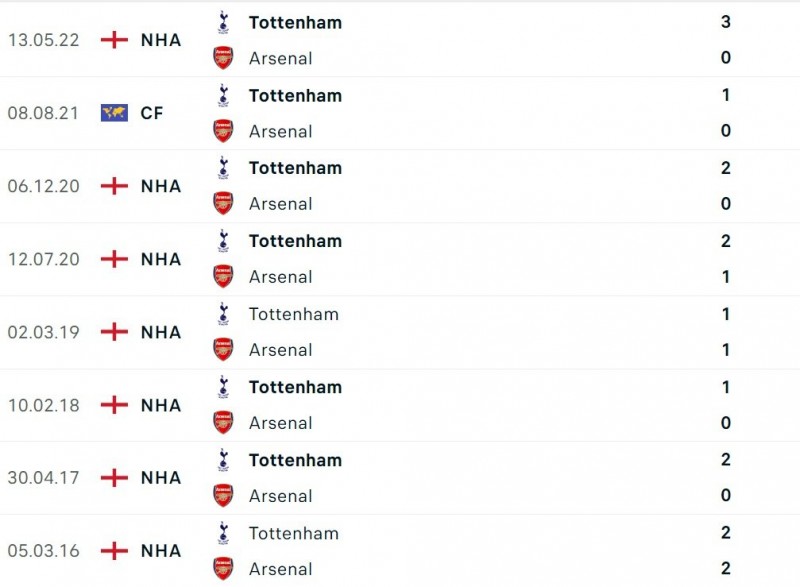Viewport: 800px width, 587px height.
Task: Click Arsenal crest in 30.04.17 match
Action: 223,496
